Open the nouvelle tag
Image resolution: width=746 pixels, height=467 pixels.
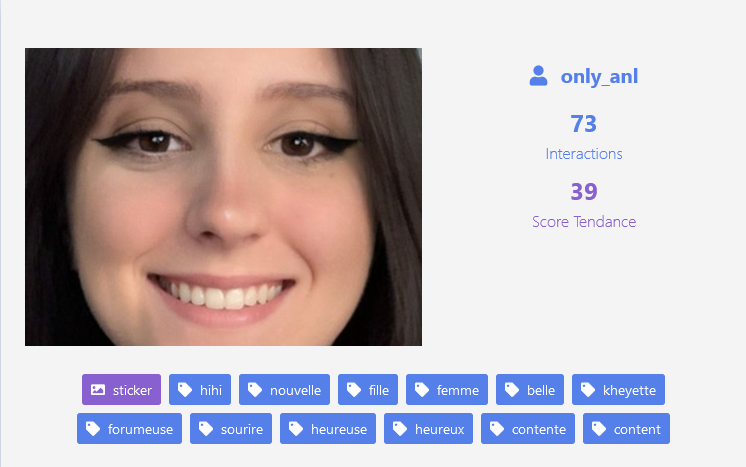[284, 389]
